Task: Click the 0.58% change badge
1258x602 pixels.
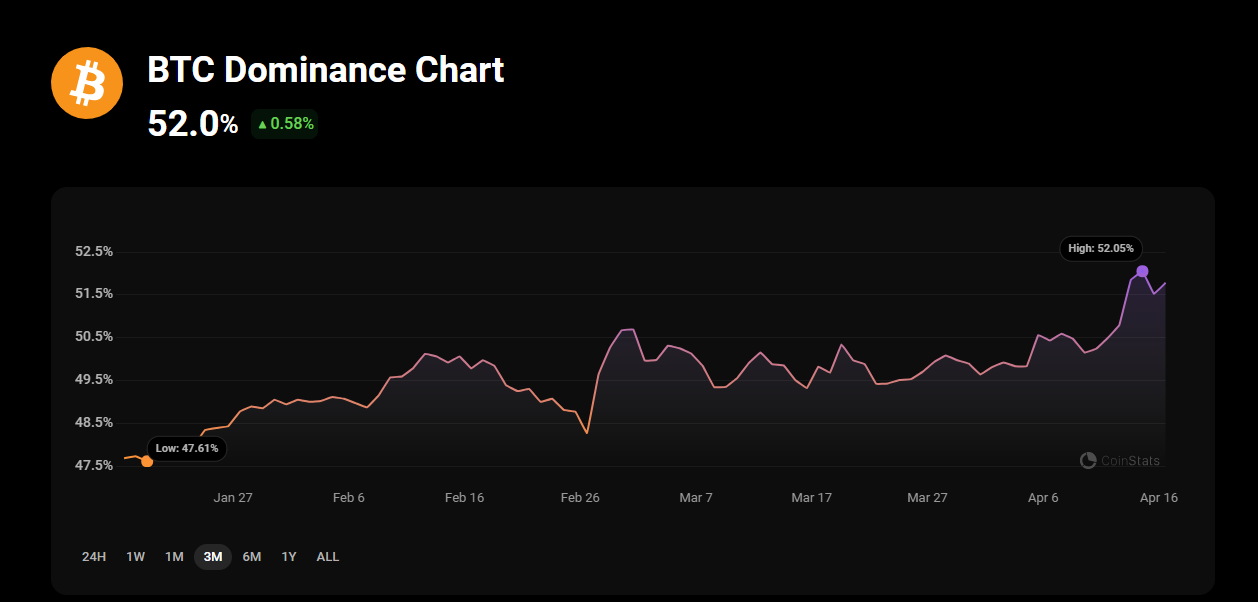Action: tap(285, 124)
